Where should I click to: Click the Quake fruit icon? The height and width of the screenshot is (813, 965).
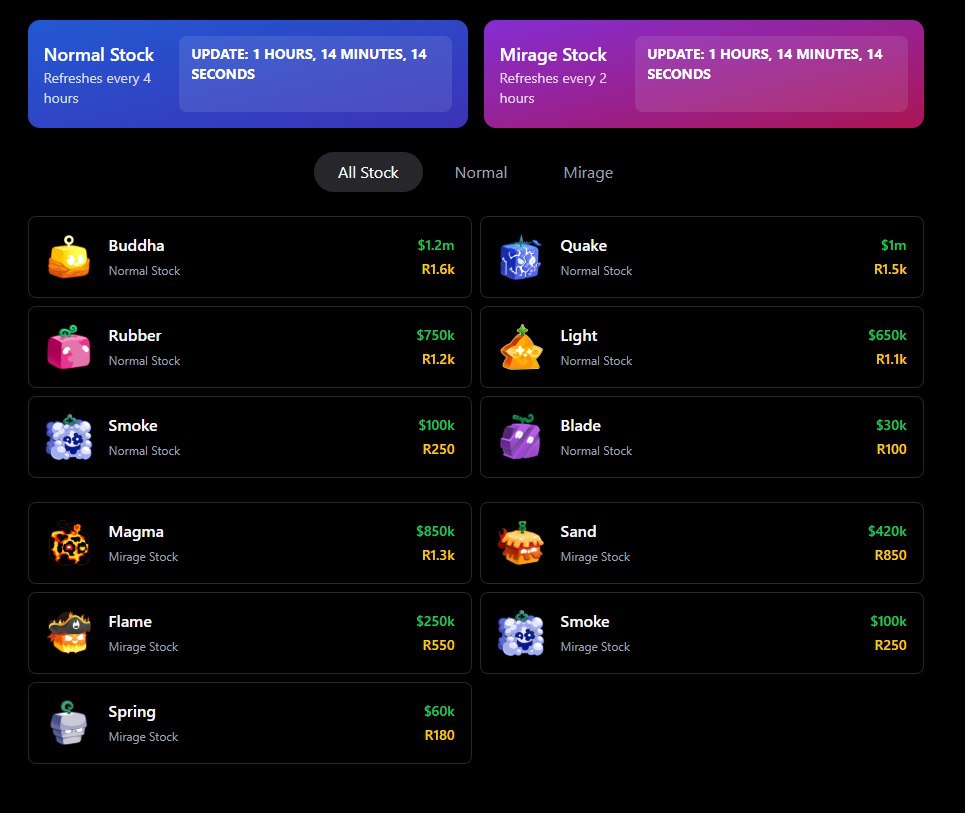click(x=521, y=257)
